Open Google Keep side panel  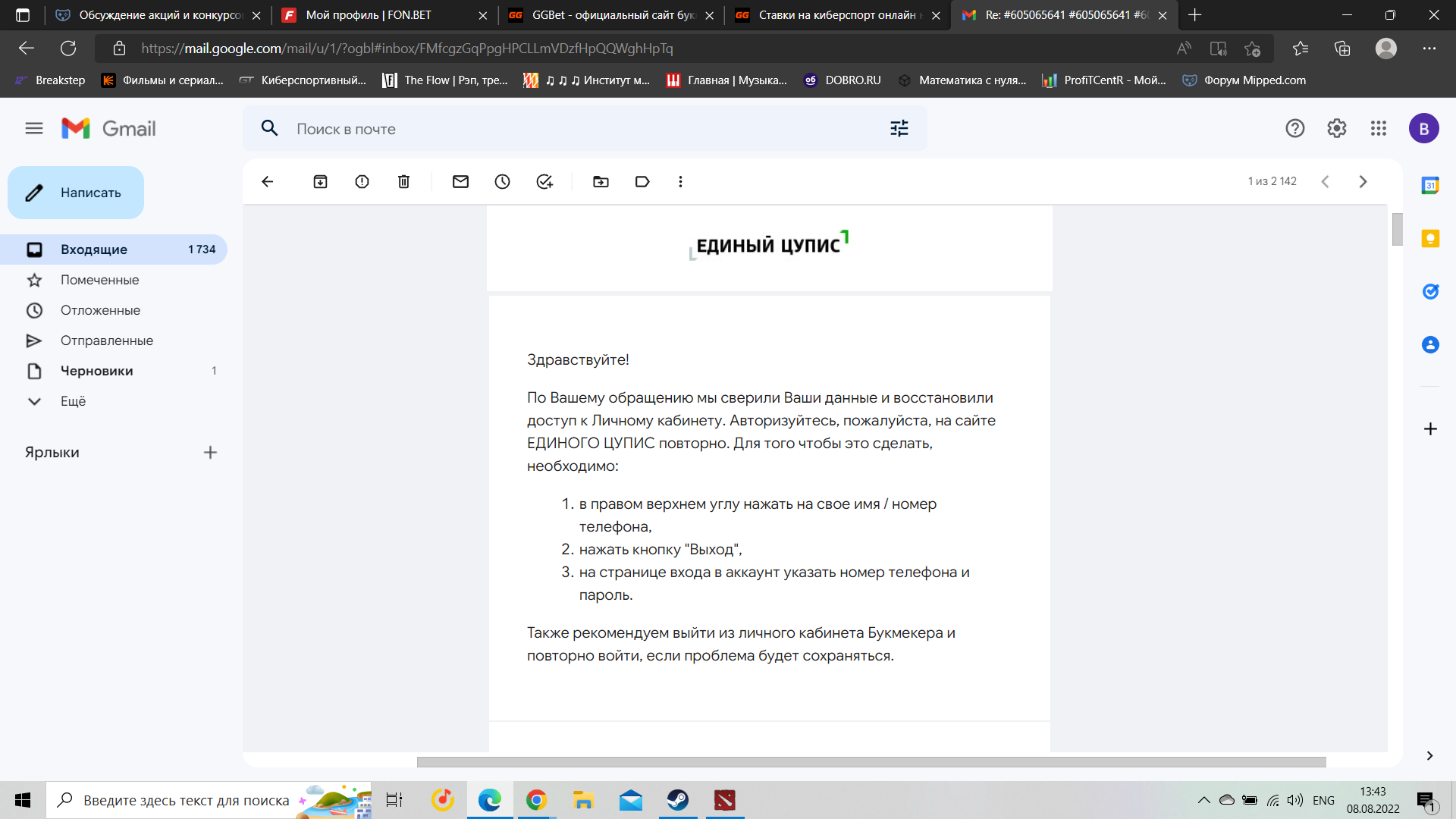coord(1430,239)
